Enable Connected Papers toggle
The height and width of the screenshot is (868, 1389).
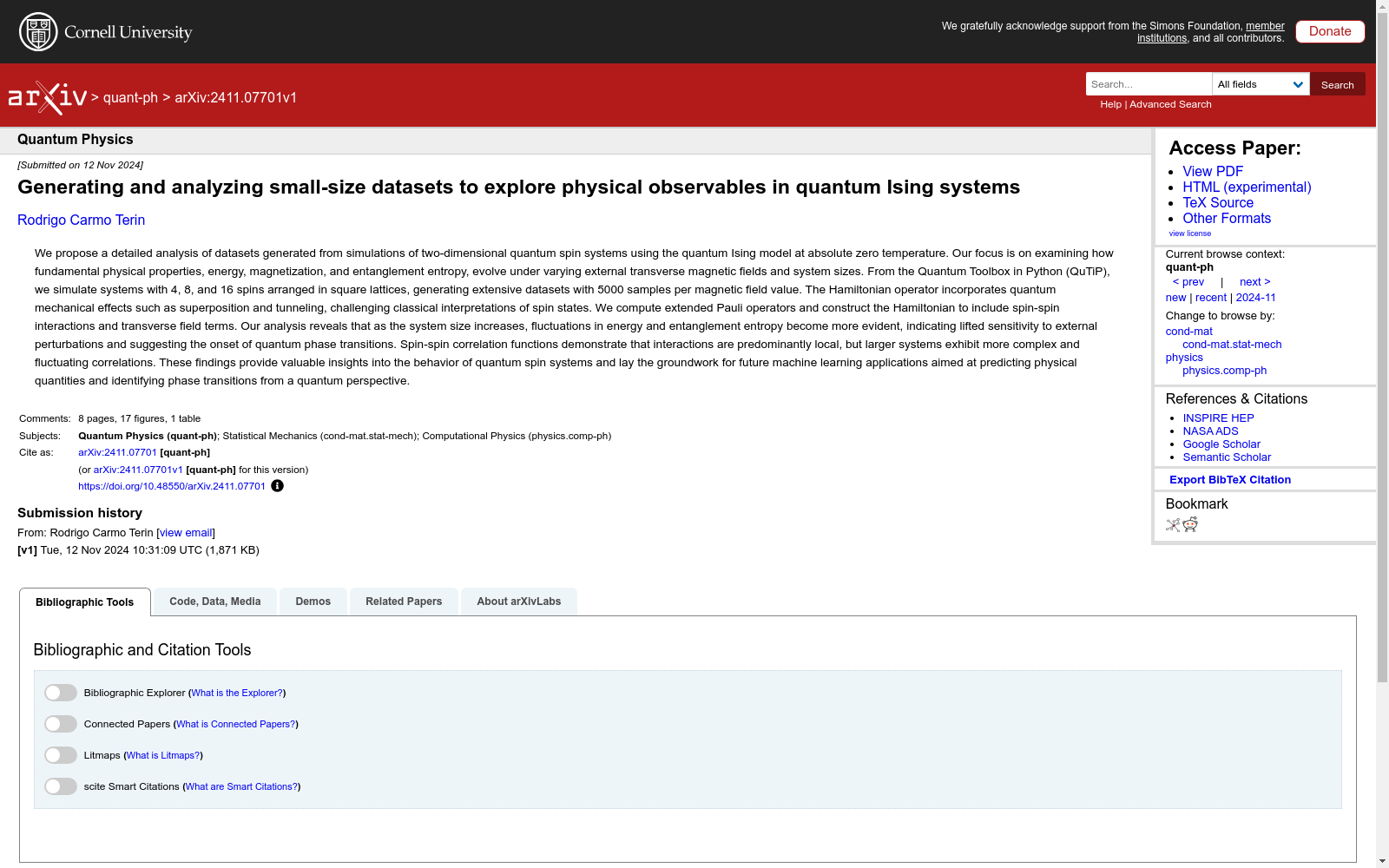point(61,724)
